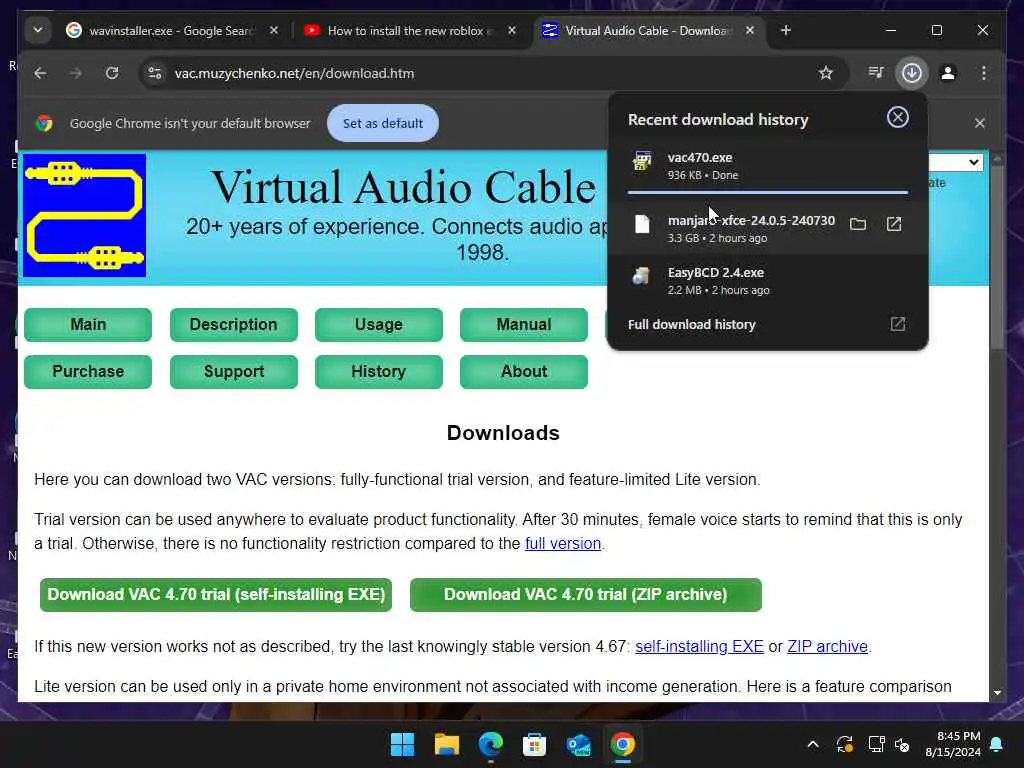This screenshot has width=1024, height=768.
Task: Open manjaro-xfce file with external icon
Action: point(893,224)
